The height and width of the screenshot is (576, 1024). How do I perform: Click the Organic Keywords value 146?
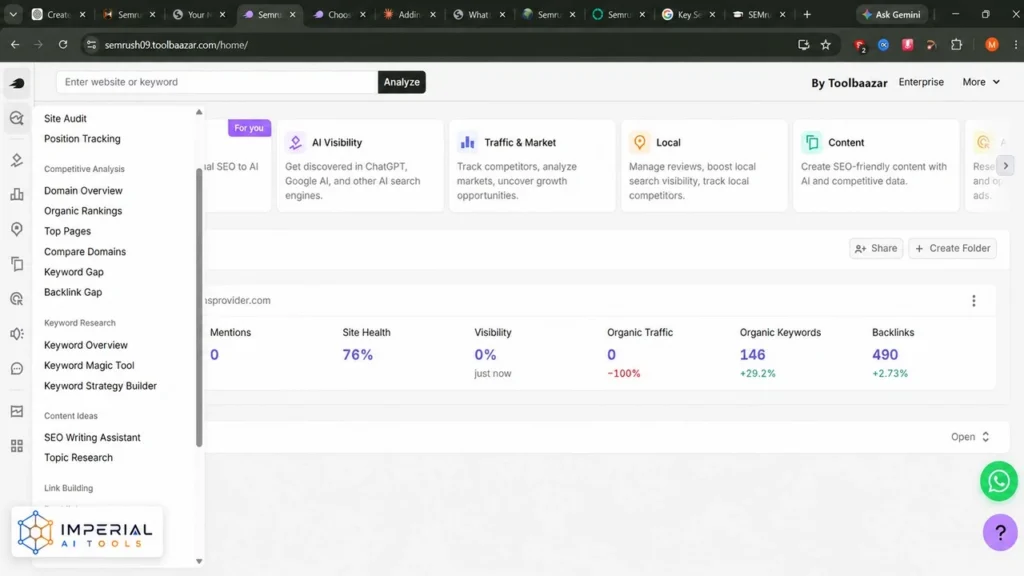tap(752, 355)
